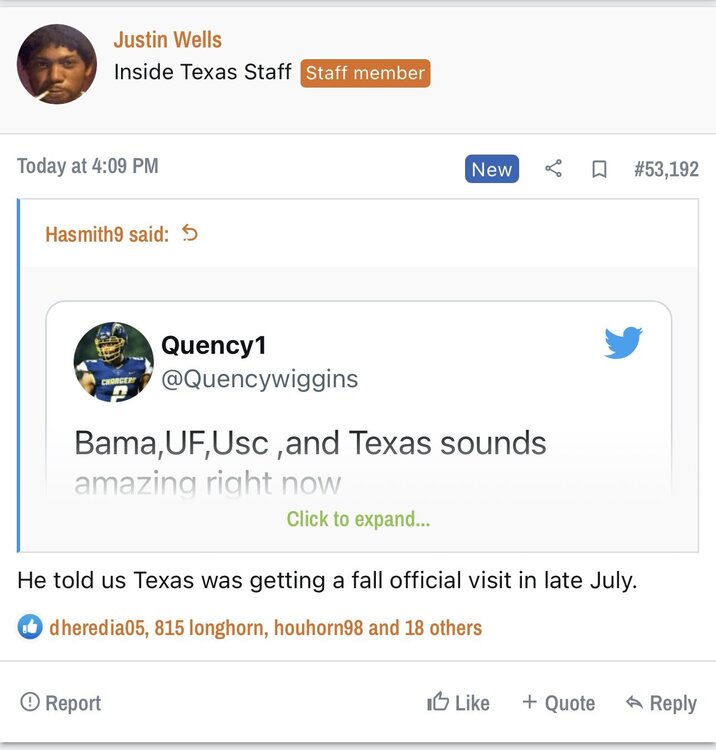
Task: Like this post
Action: coord(458,703)
